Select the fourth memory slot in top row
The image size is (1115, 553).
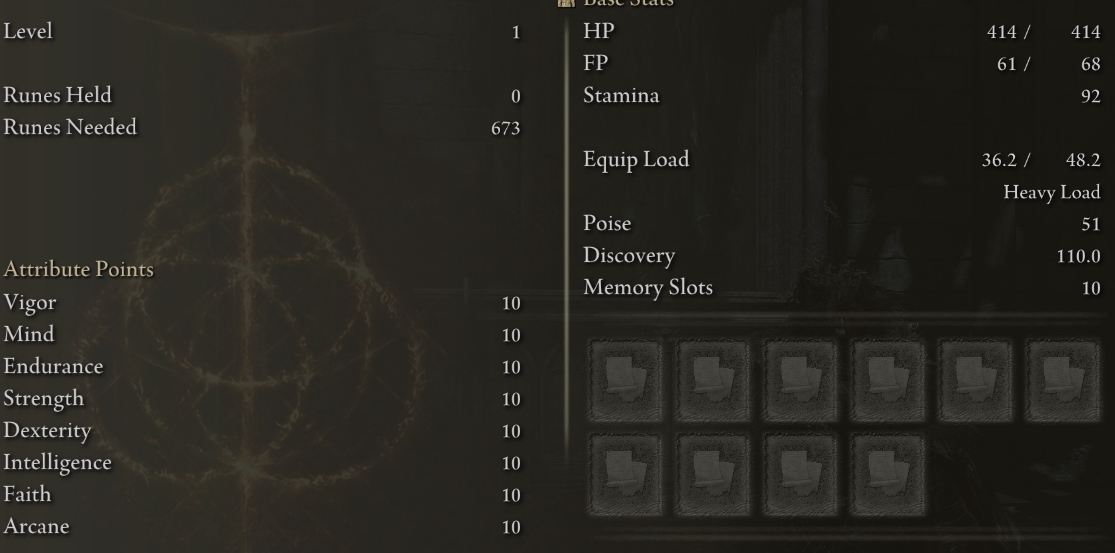tap(887, 381)
